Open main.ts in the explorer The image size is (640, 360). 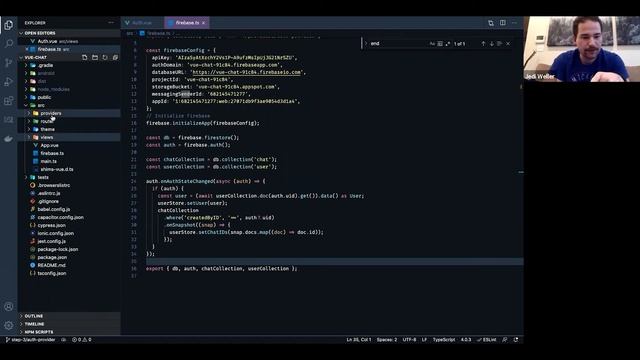click(x=49, y=161)
